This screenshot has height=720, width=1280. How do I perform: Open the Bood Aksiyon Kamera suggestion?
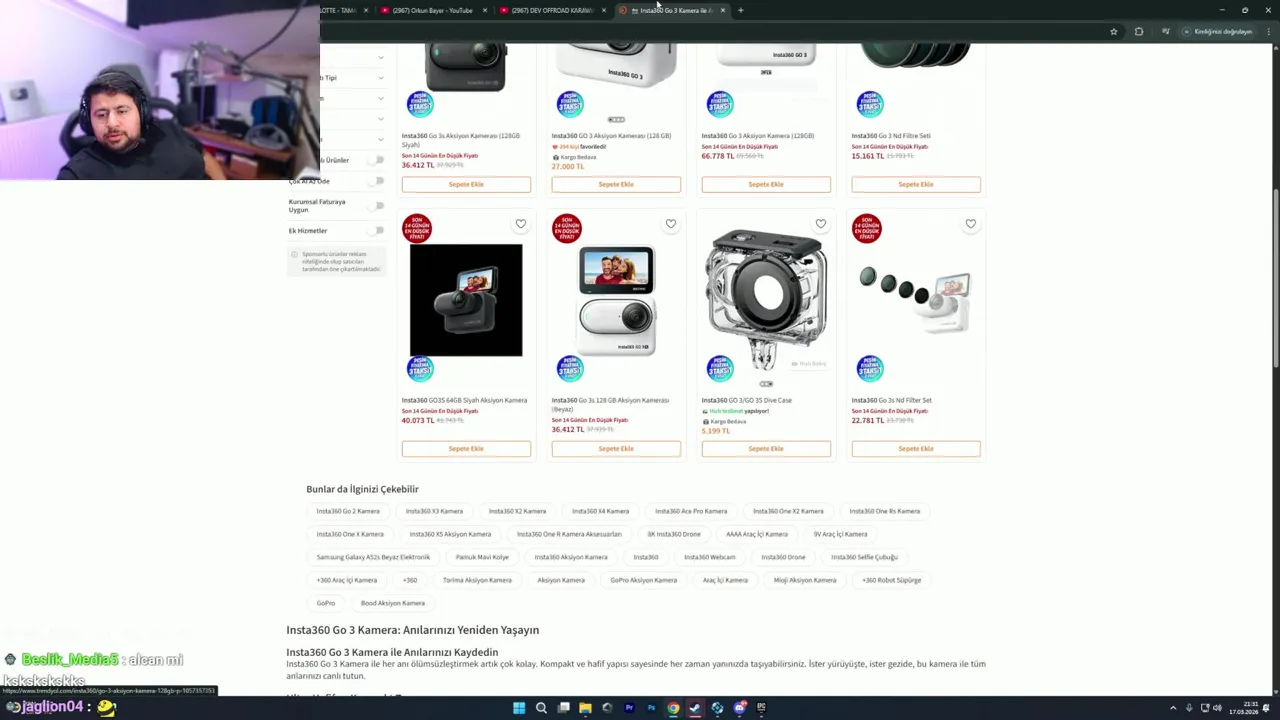click(393, 603)
